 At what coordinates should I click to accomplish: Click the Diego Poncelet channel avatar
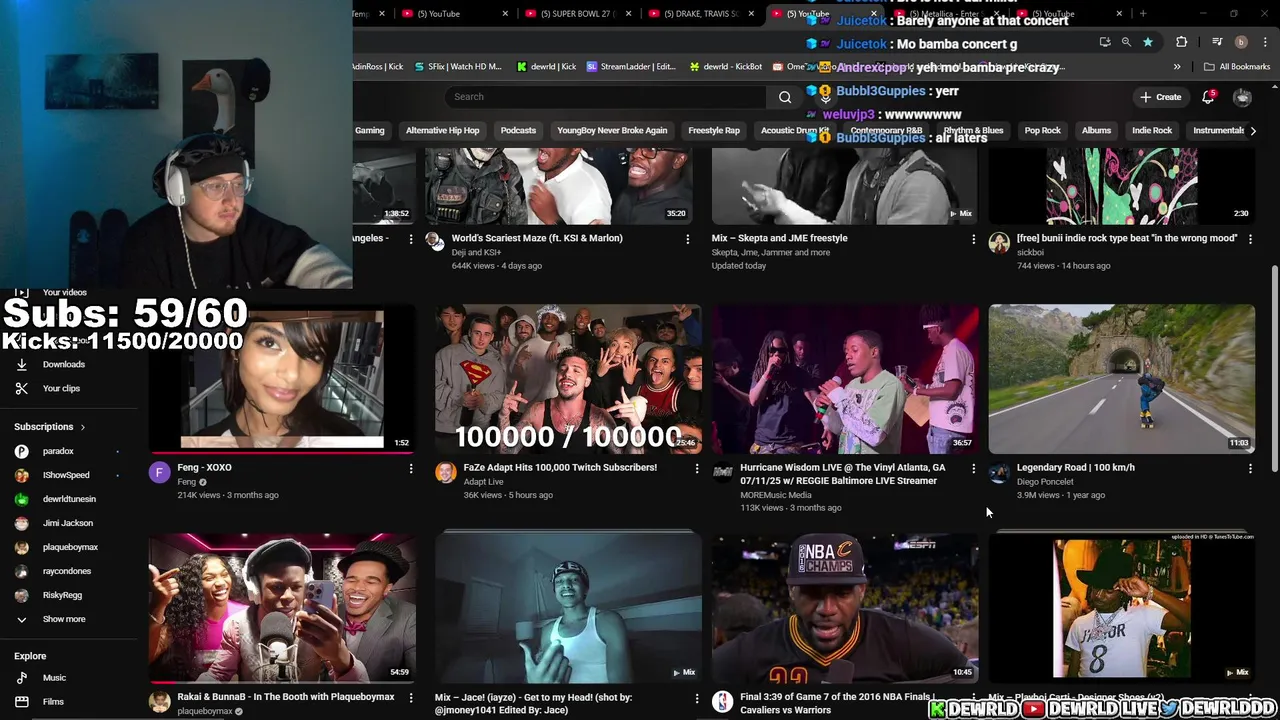(x=999, y=473)
